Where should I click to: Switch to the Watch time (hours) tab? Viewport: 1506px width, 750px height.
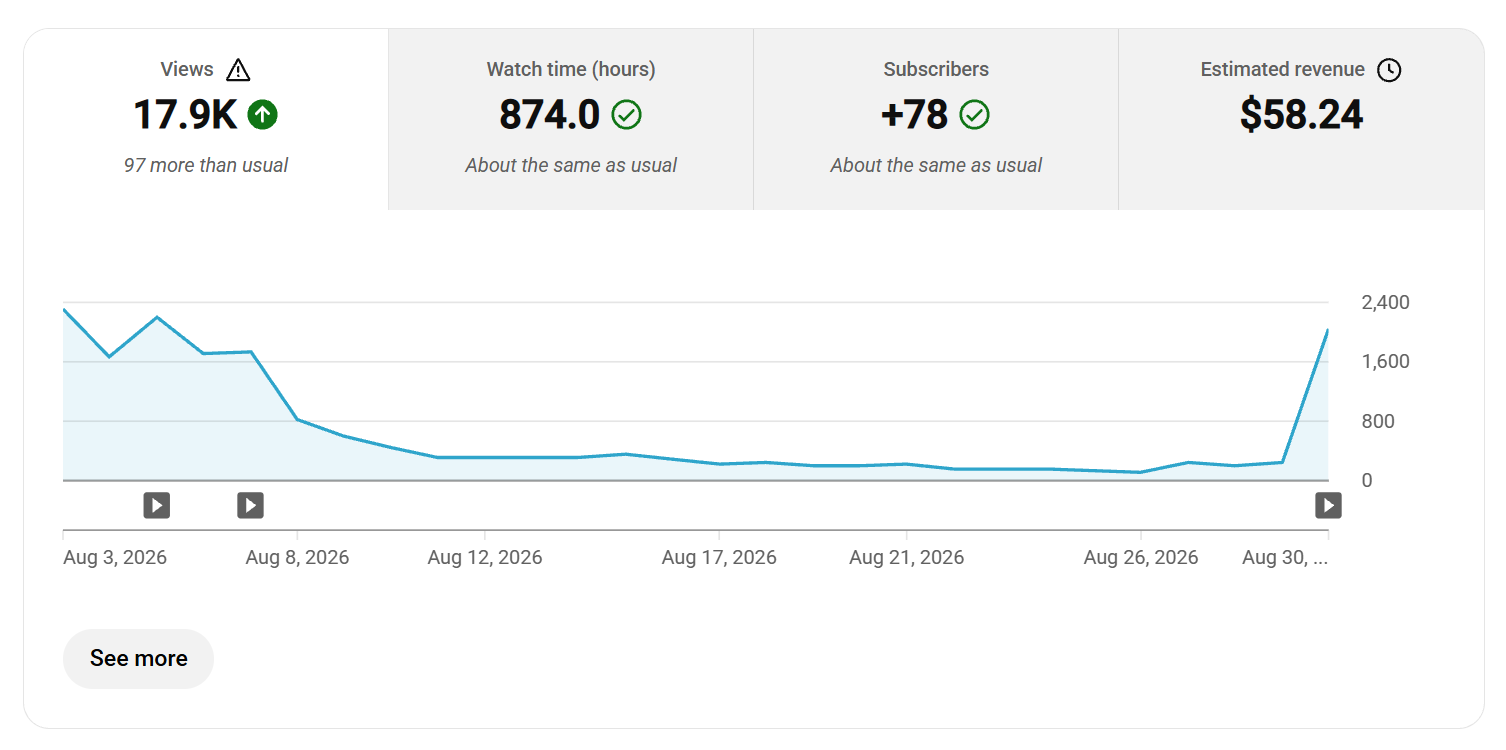[571, 119]
